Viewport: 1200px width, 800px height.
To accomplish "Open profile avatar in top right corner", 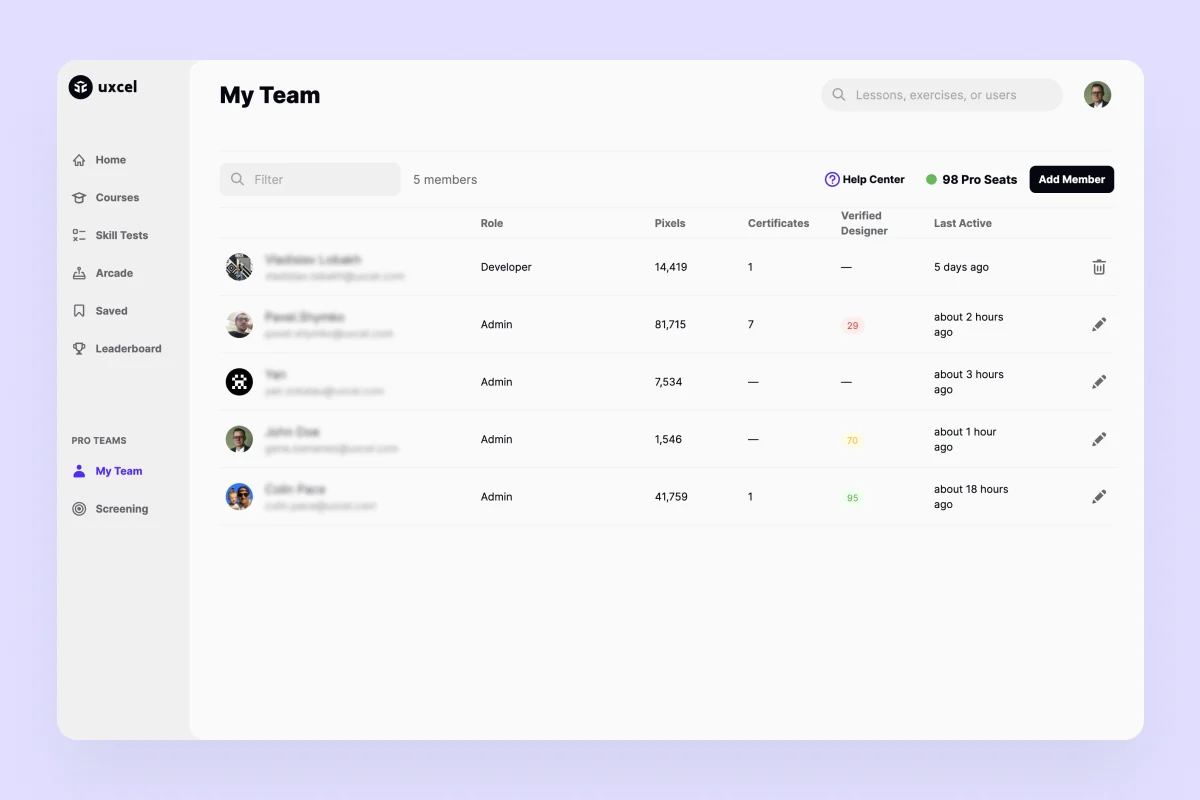I will pos(1097,95).
